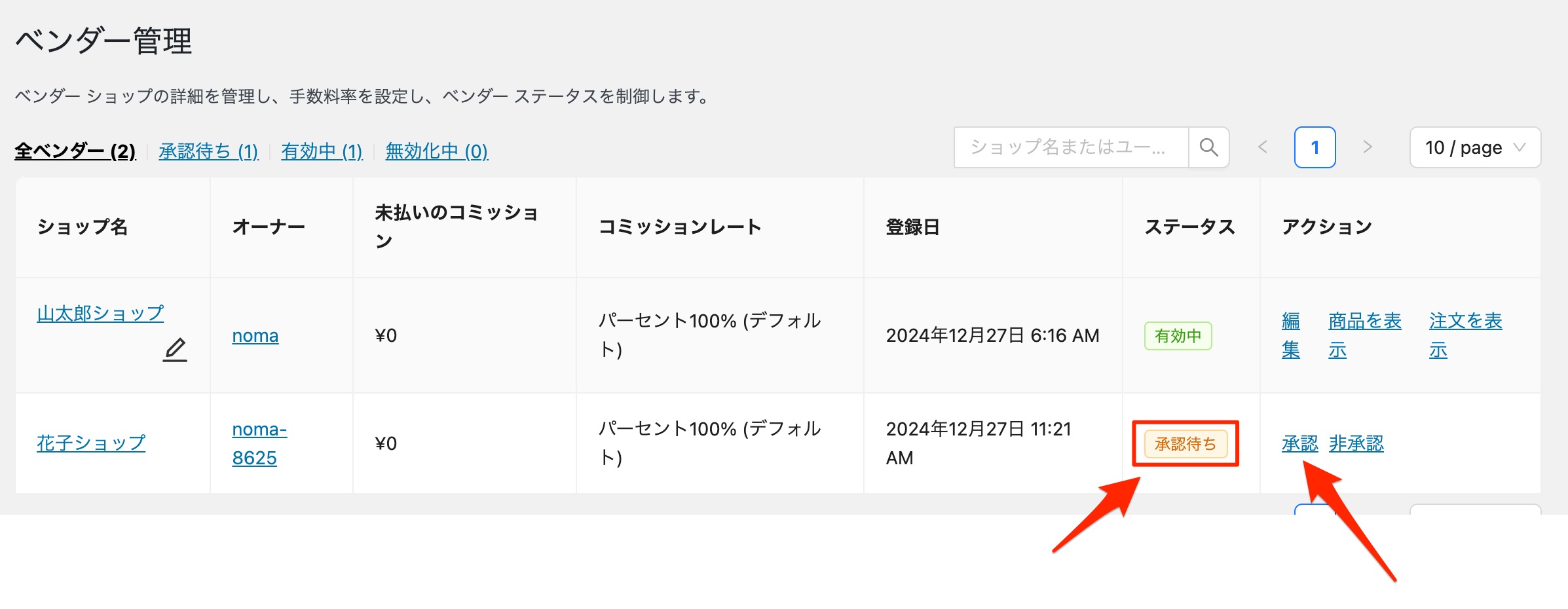The height and width of the screenshot is (609, 1568).
Task: Switch to 全ベンダー (2) filter tab
Action: click(75, 151)
